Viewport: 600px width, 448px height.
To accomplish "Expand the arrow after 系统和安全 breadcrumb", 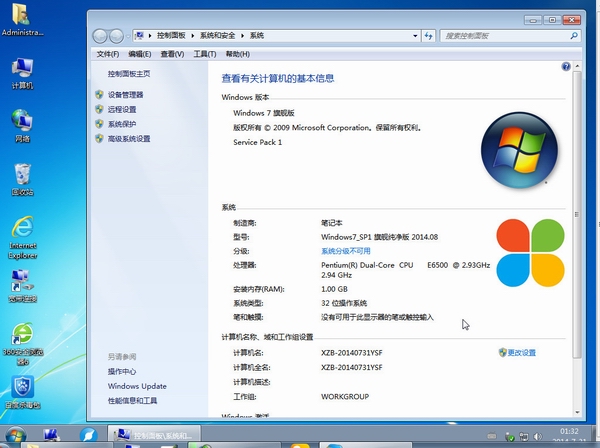I will (243, 36).
